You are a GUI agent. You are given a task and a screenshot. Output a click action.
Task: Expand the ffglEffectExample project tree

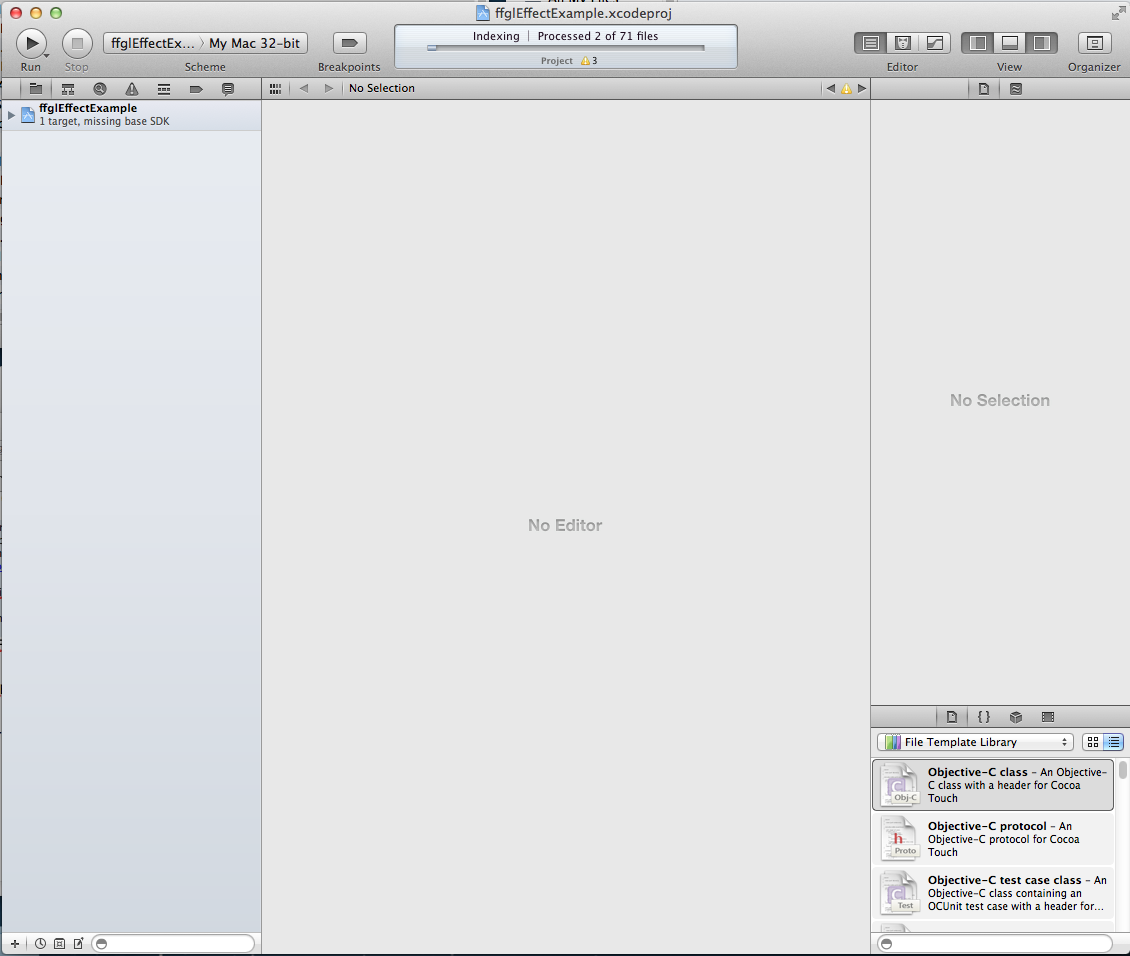(11, 115)
